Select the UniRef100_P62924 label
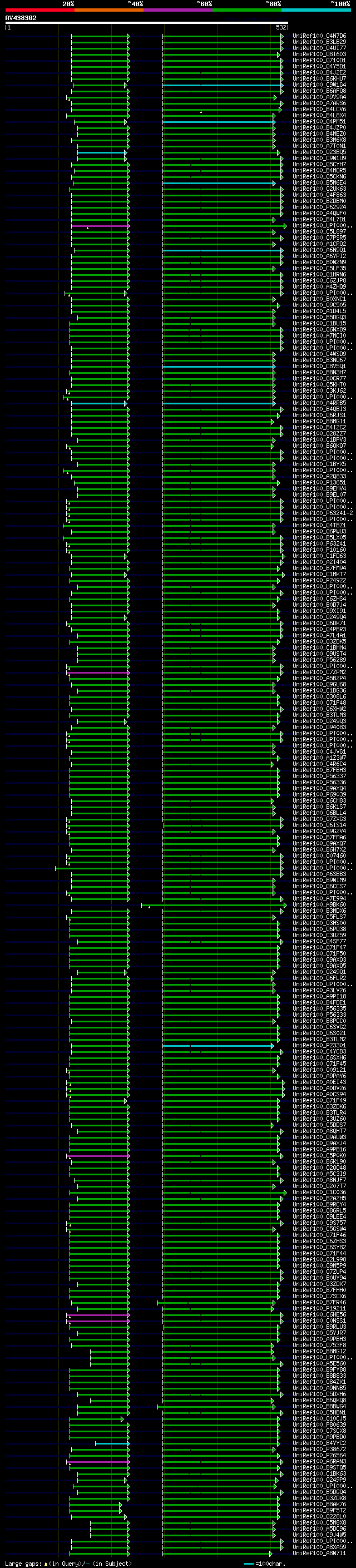The height and width of the screenshot is (1568, 356). coord(319,207)
